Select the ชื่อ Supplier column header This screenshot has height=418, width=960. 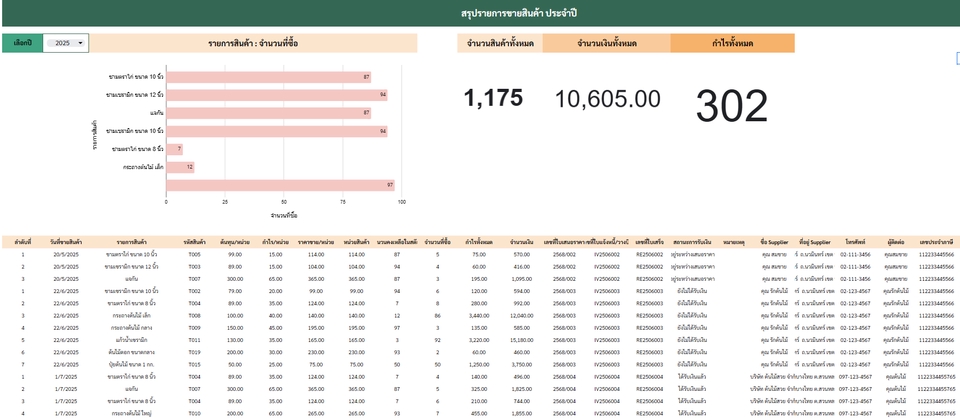pyautogui.click(x=773, y=243)
